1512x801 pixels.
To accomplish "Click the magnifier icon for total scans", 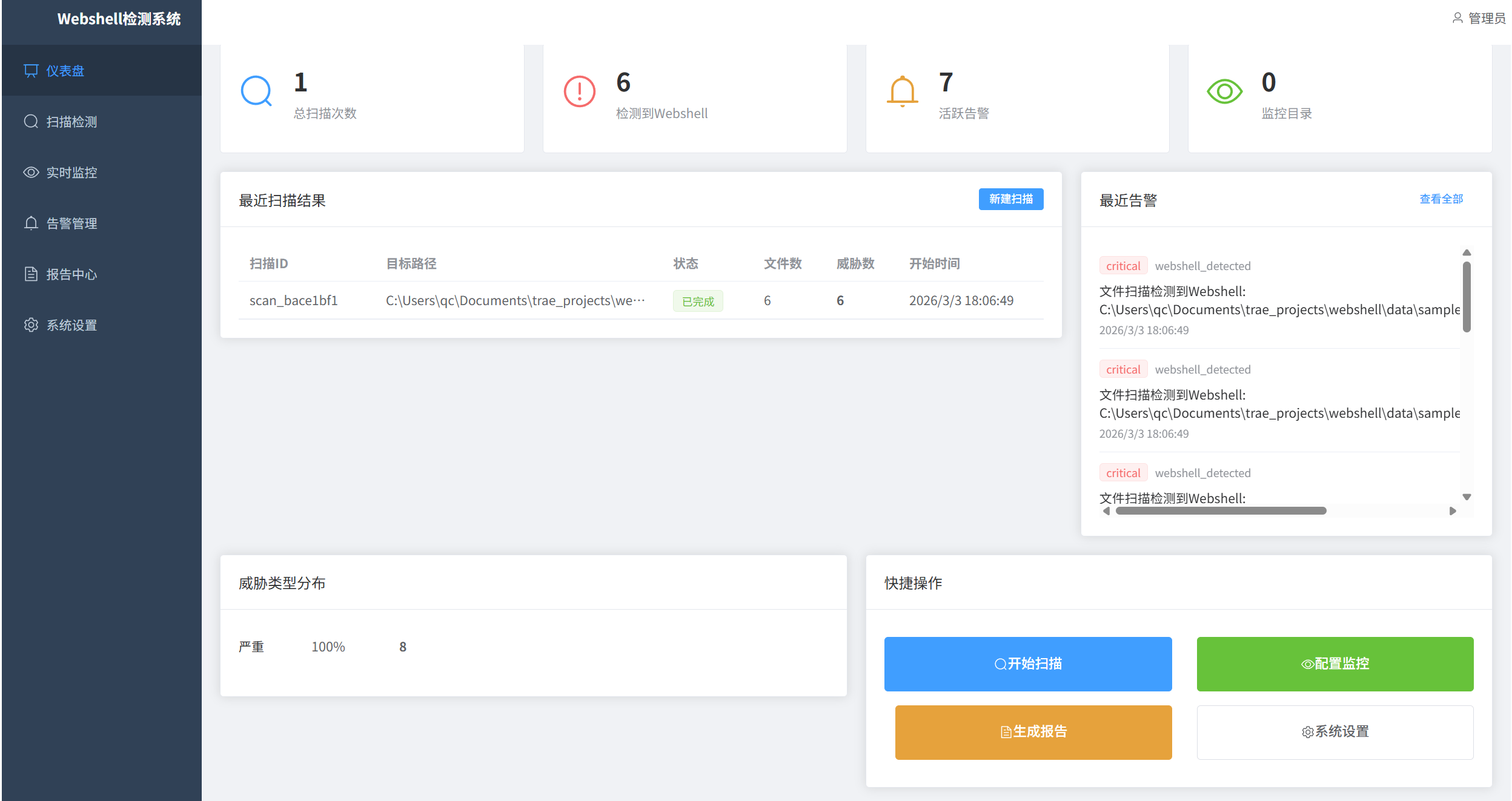I will (256, 91).
